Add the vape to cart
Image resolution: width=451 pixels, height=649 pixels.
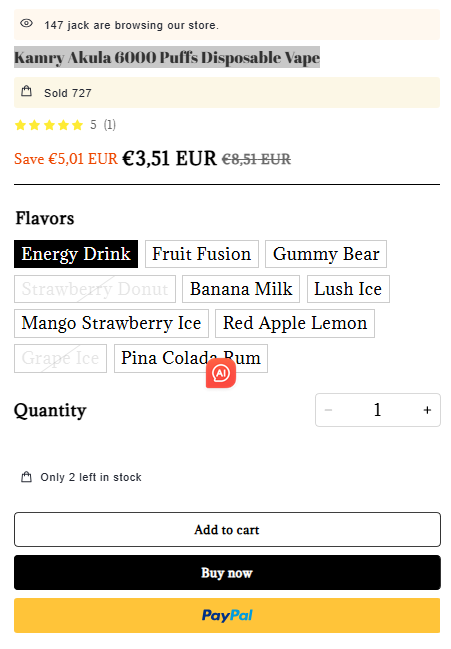tap(227, 529)
